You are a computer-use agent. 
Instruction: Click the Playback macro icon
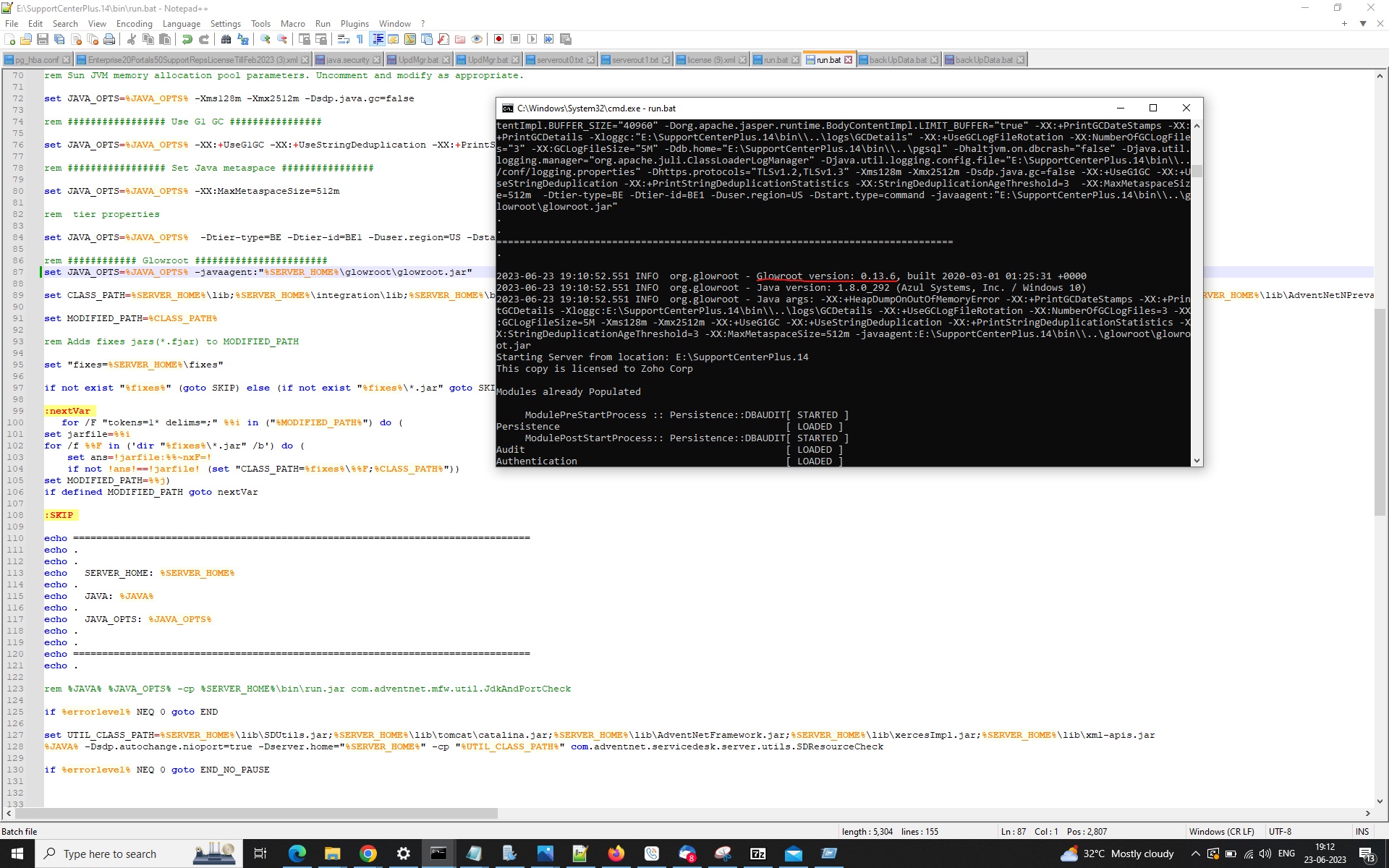coord(532,39)
